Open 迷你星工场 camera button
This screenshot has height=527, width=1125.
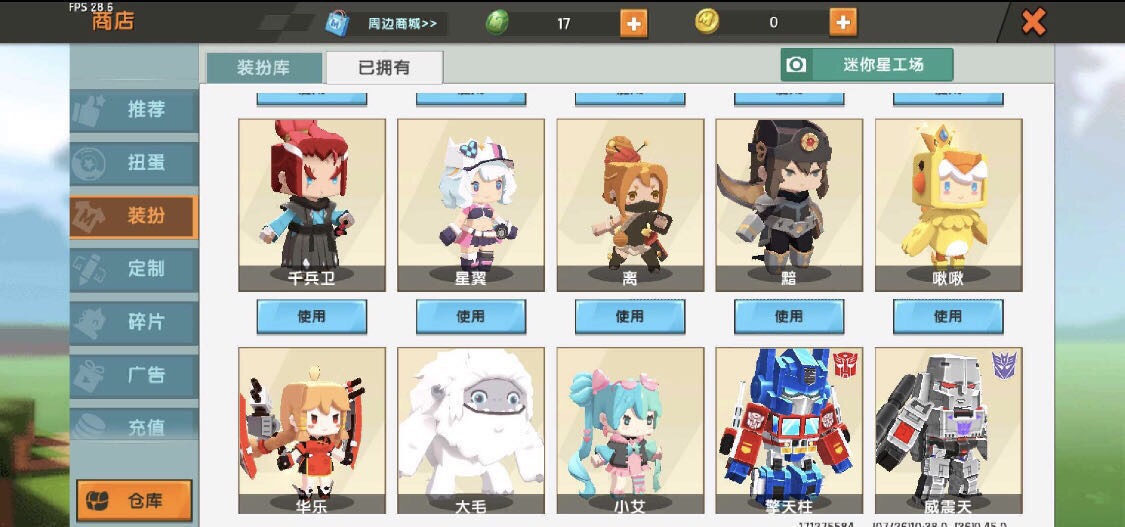[867, 65]
